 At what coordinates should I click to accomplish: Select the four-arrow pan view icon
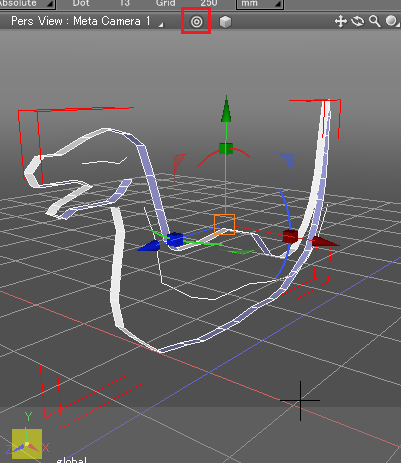(x=341, y=22)
